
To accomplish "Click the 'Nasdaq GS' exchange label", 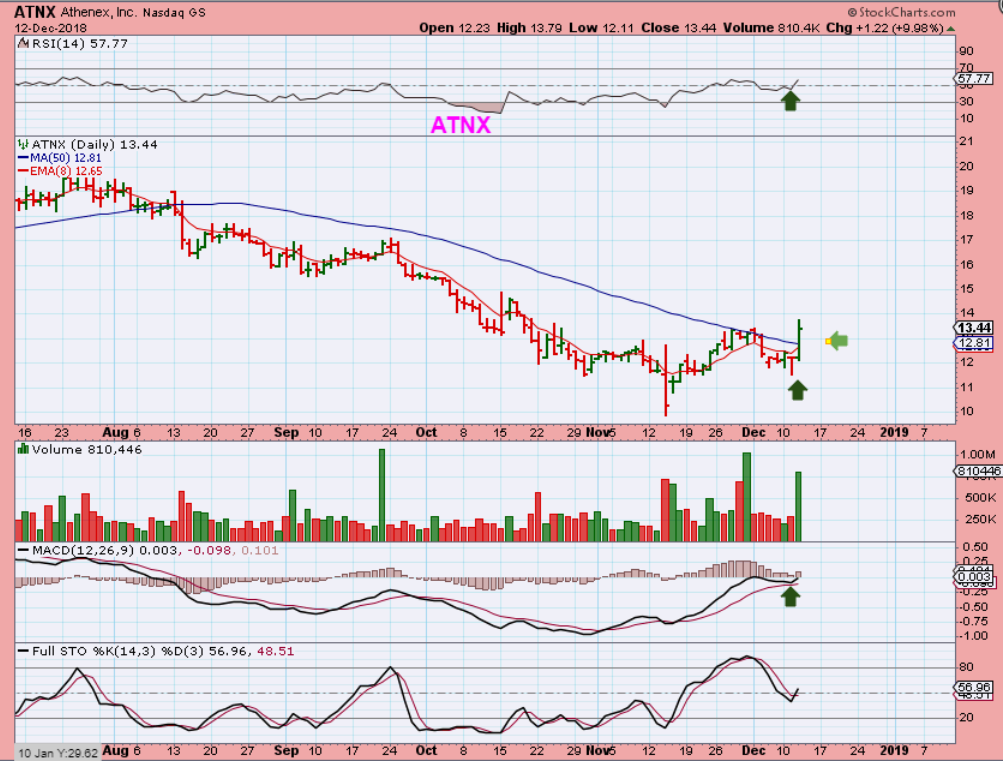I will 174,12.
